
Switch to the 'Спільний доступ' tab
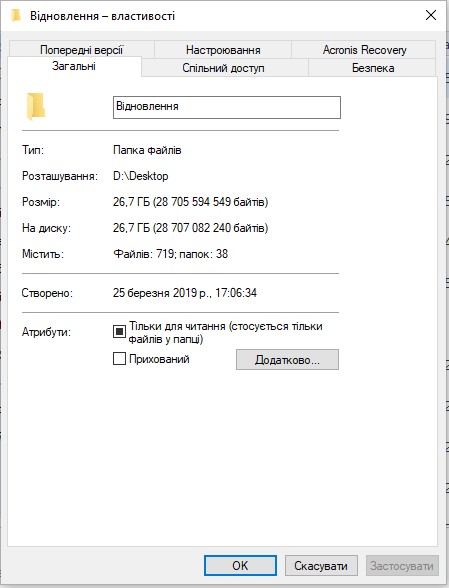pos(224,68)
